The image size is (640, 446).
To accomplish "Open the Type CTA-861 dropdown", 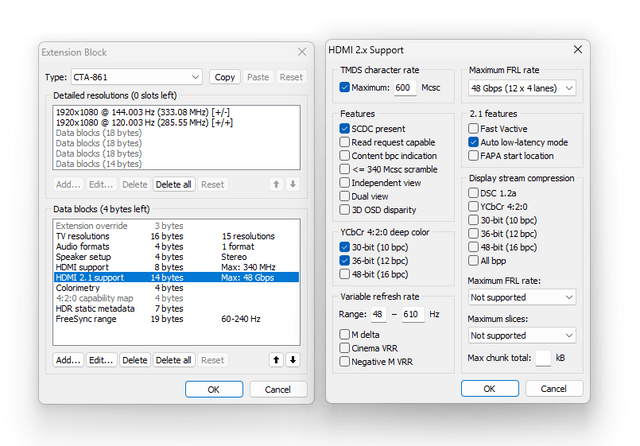I will pyautogui.click(x=137, y=77).
